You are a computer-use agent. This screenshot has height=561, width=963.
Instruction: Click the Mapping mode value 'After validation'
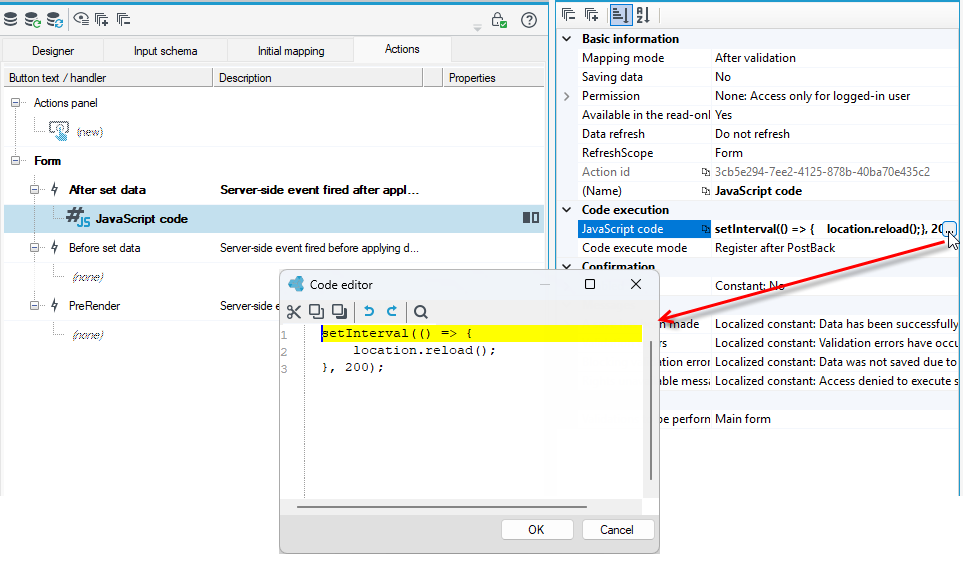755,58
